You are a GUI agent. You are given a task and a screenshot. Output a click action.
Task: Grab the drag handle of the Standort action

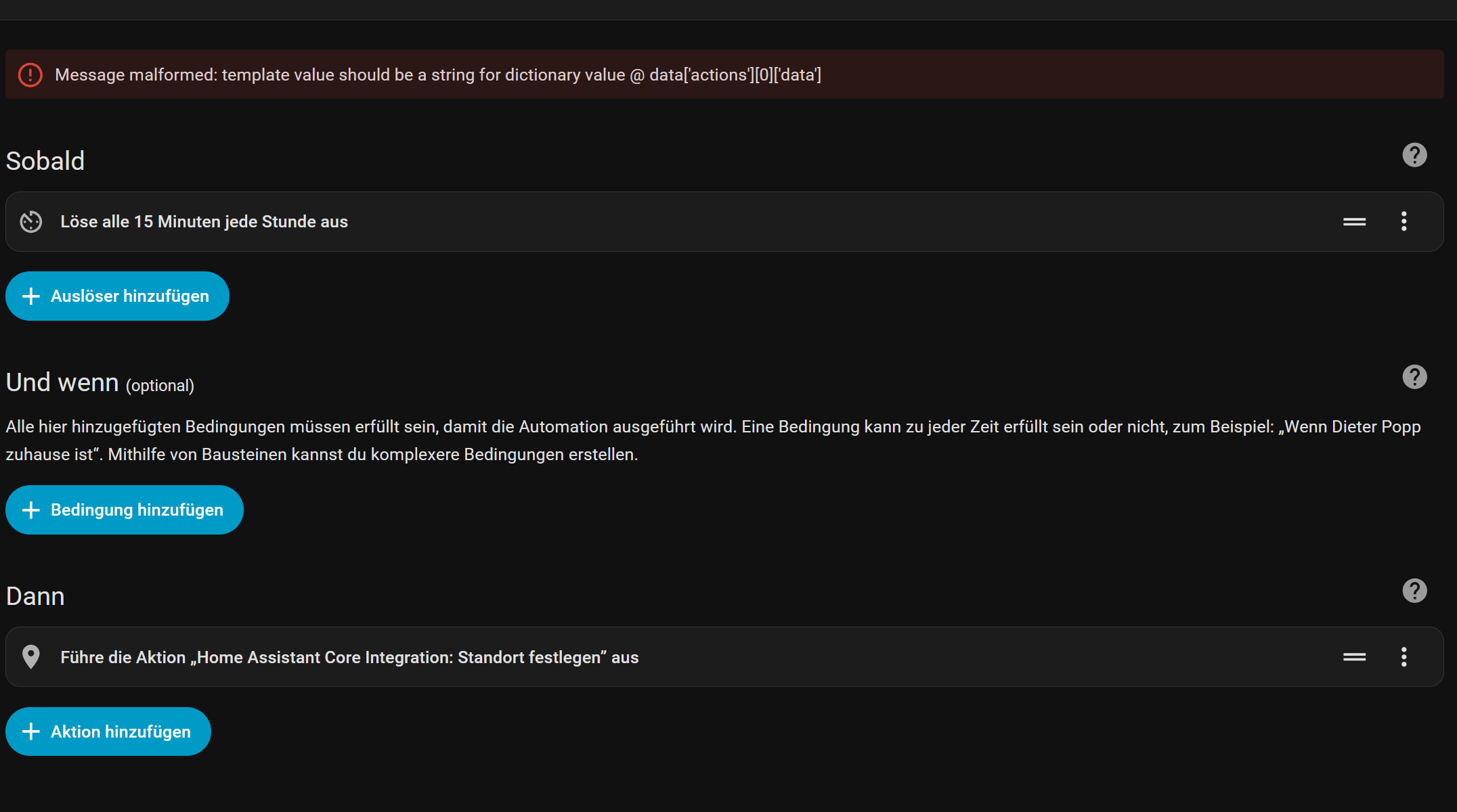(1354, 657)
